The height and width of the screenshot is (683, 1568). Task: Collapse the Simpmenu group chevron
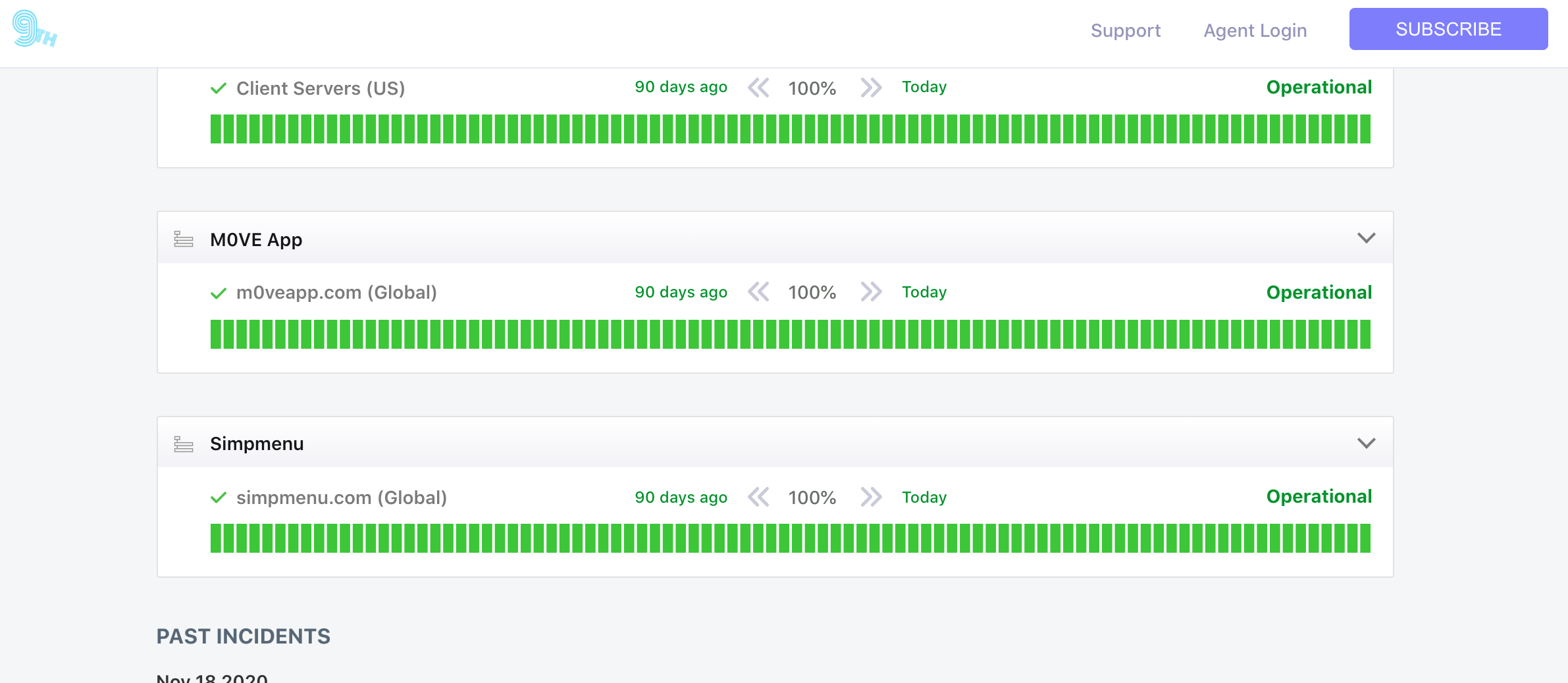click(x=1367, y=443)
